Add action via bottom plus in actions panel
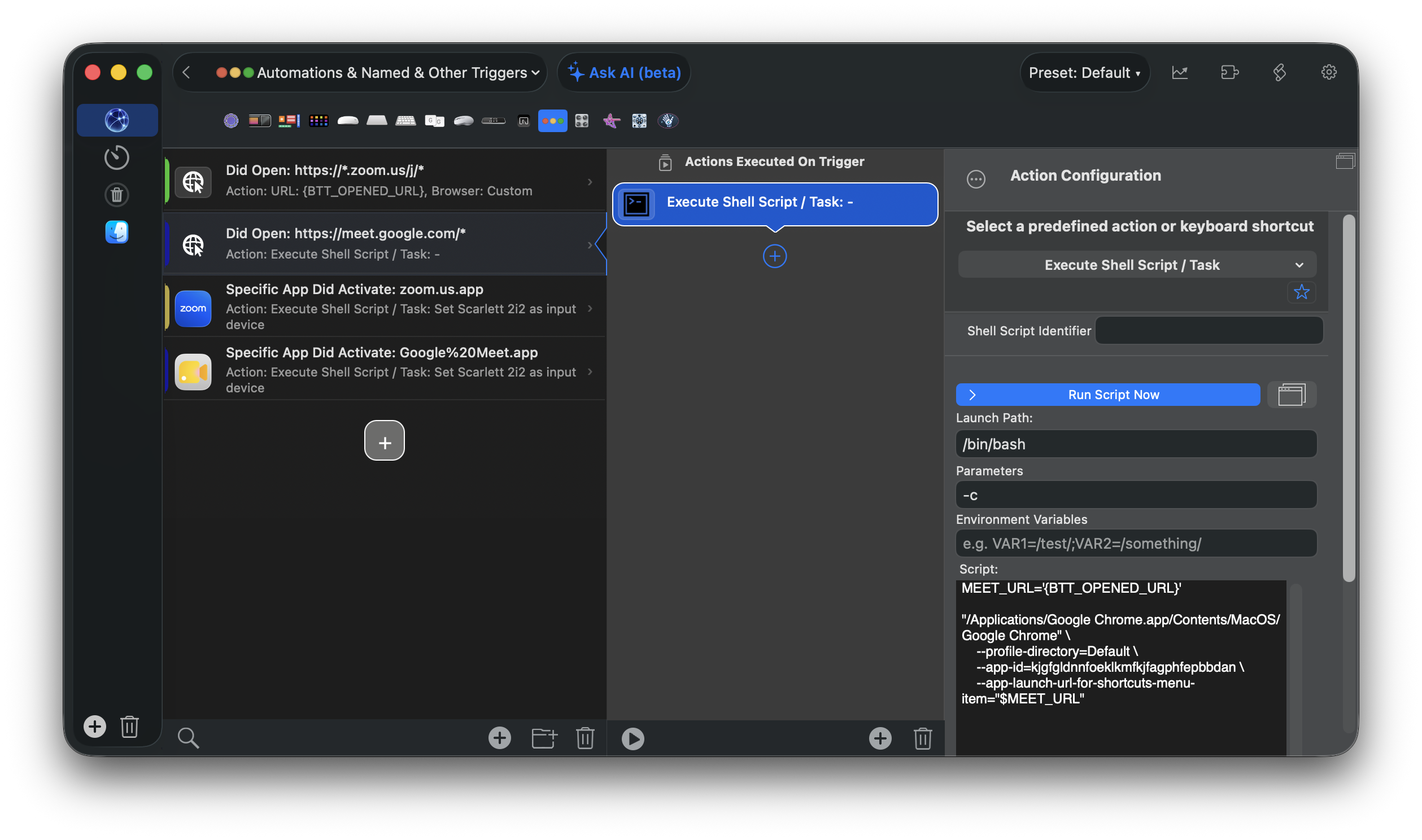 [x=880, y=738]
